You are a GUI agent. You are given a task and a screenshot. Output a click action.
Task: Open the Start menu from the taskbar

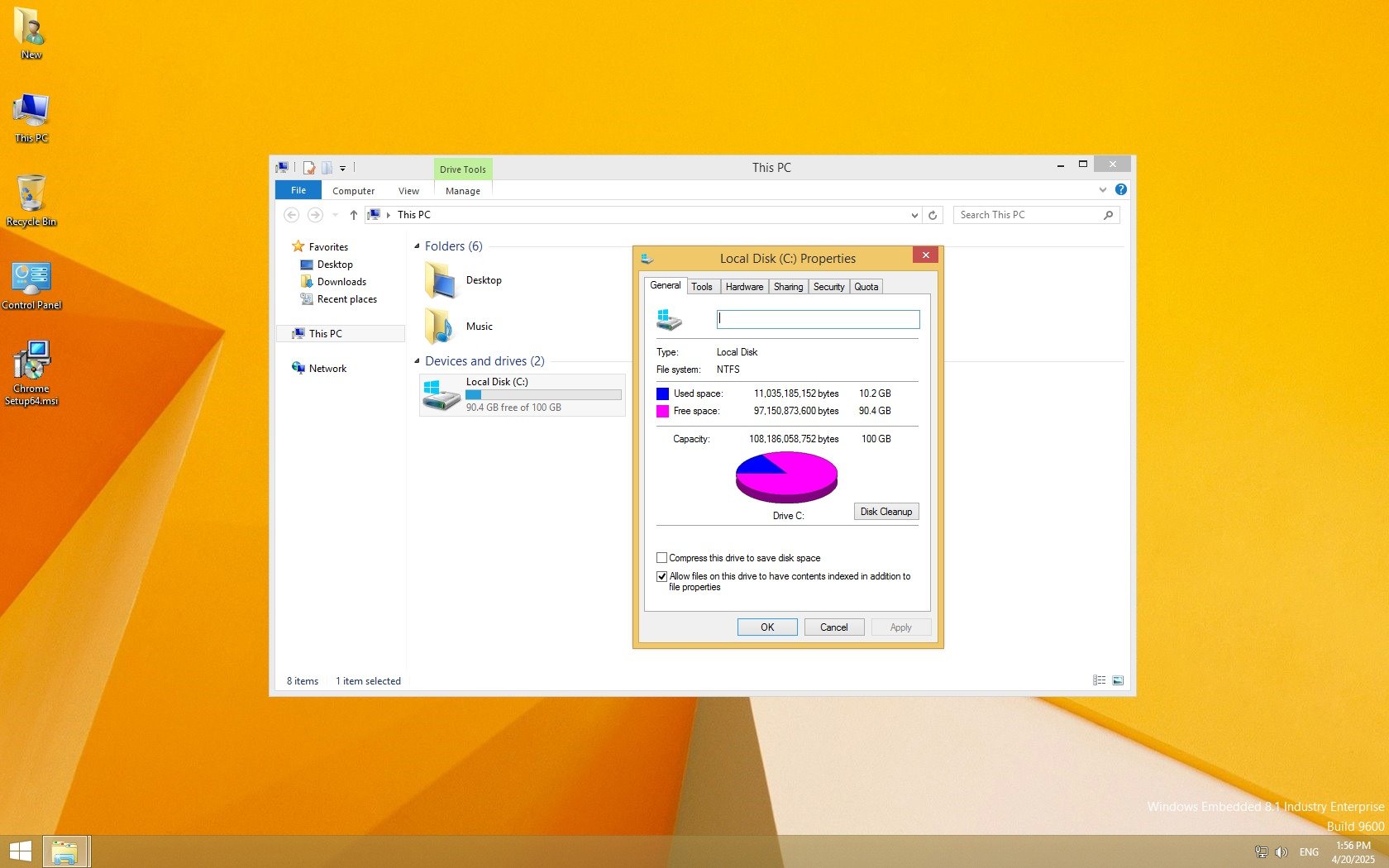(x=20, y=851)
